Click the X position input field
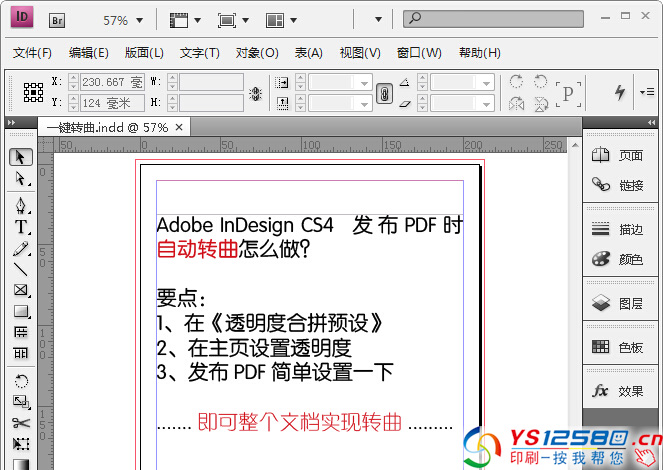Image resolution: width=663 pixels, height=470 pixels. pyautogui.click(x=111, y=82)
